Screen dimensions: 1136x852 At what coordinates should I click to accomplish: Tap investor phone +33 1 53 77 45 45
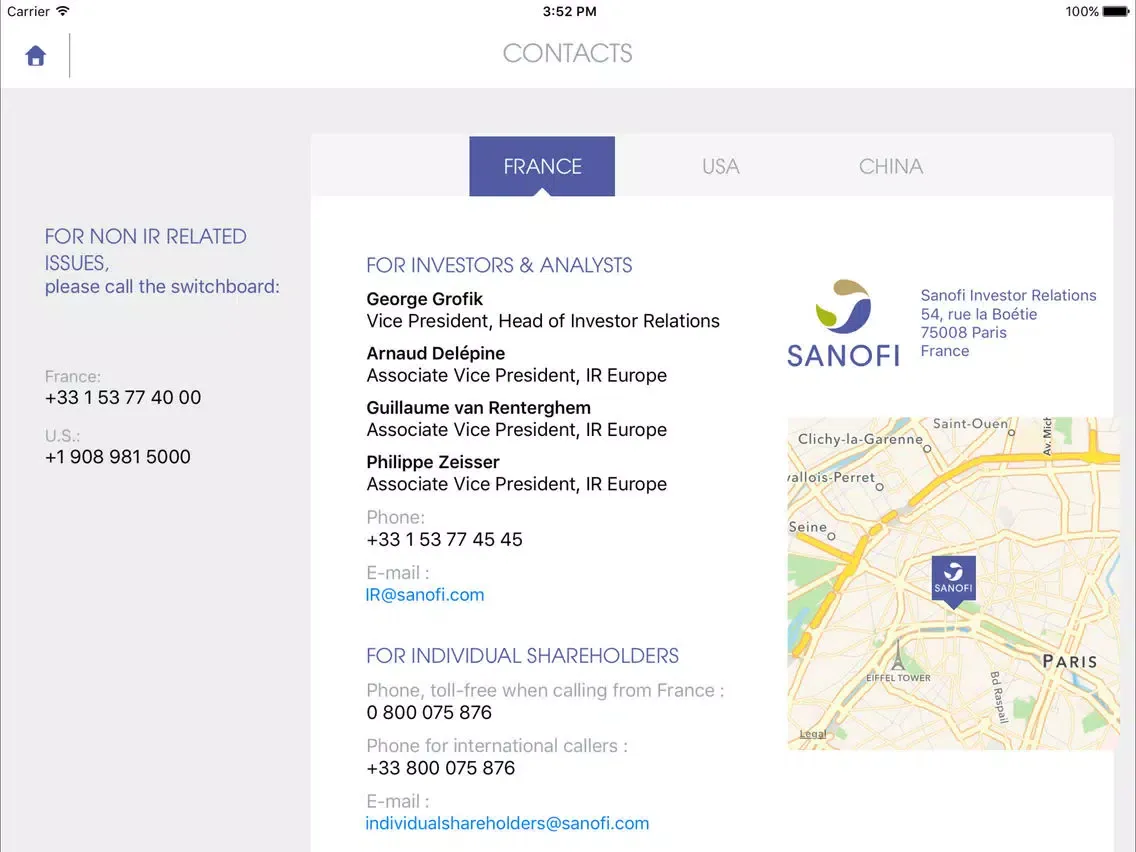point(444,539)
